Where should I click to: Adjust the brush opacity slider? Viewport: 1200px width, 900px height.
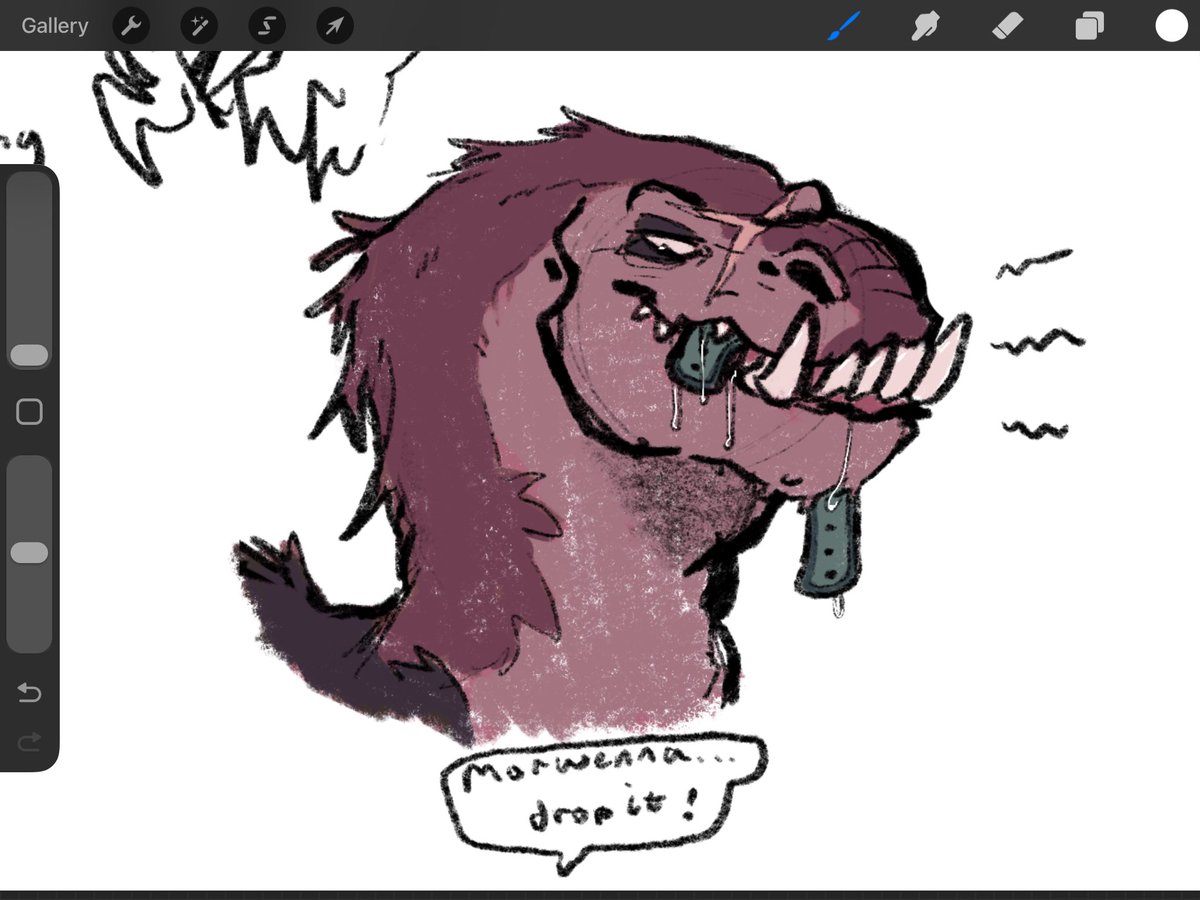[29, 554]
